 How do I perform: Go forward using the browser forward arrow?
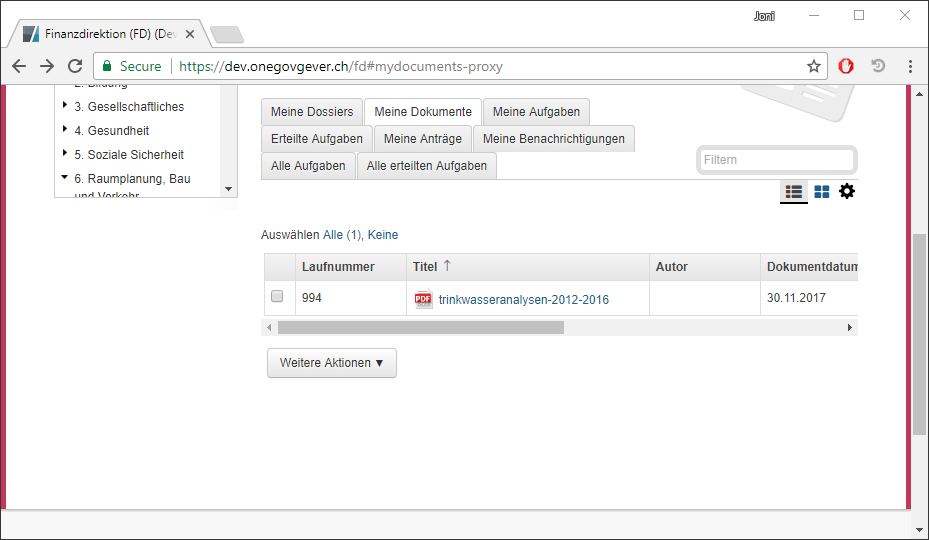(47, 66)
